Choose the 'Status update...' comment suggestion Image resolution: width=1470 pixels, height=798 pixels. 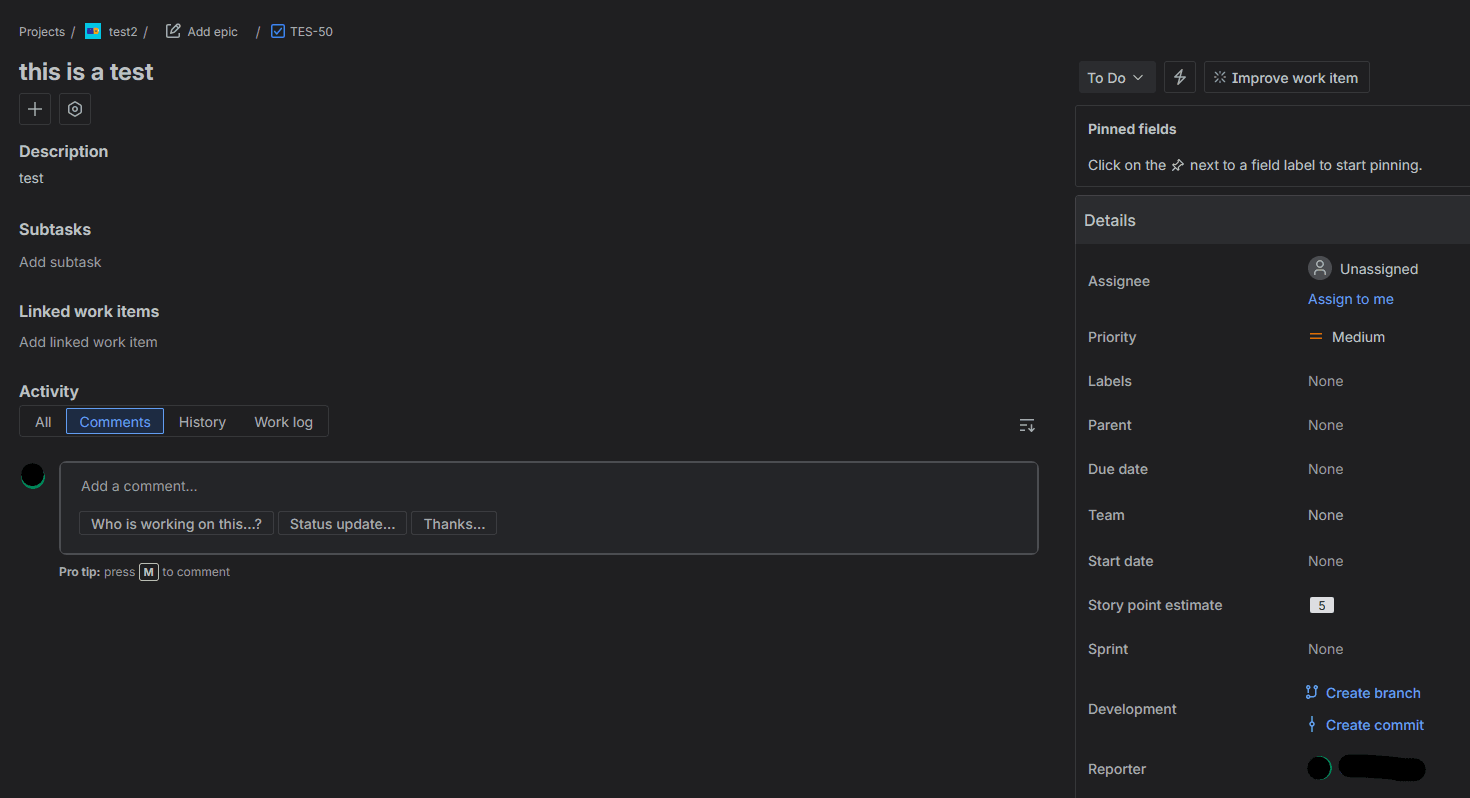click(342, 524)
